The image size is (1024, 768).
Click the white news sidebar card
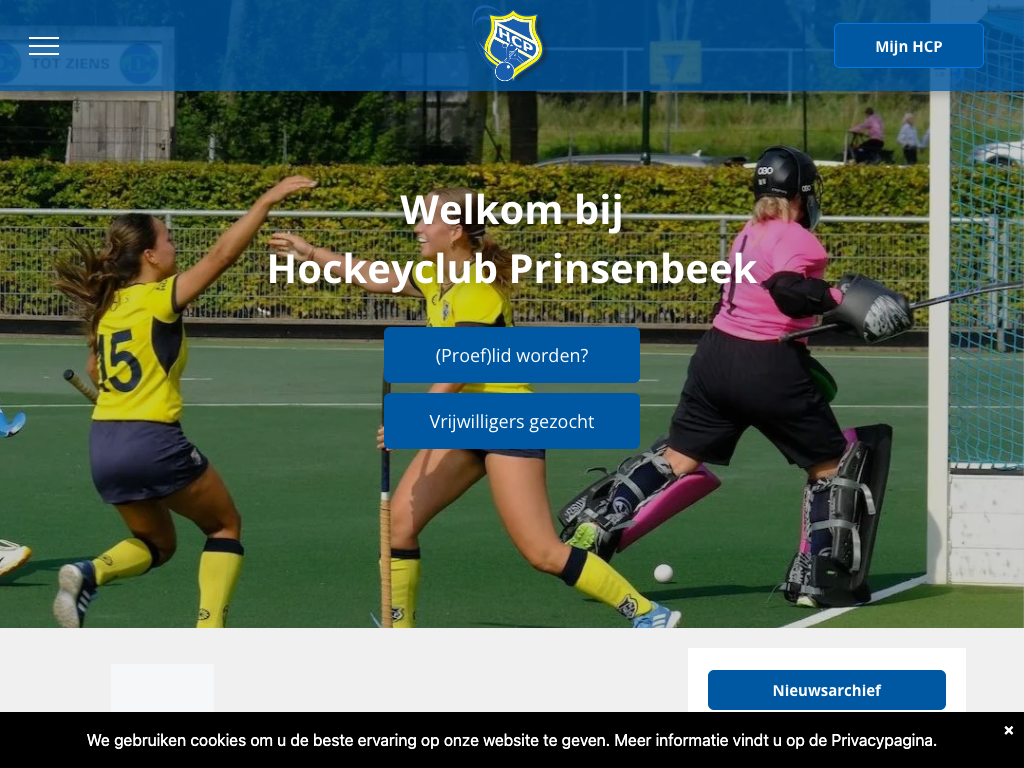[x=826, y=679]
